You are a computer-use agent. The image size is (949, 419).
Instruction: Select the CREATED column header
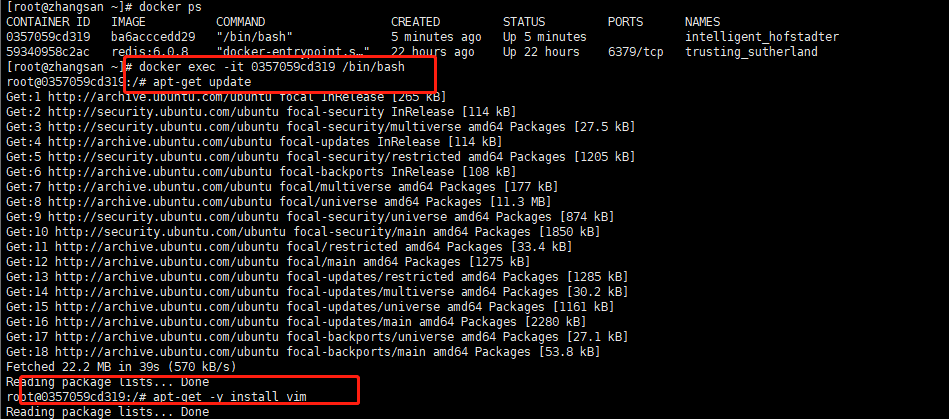tap(415, 22)
